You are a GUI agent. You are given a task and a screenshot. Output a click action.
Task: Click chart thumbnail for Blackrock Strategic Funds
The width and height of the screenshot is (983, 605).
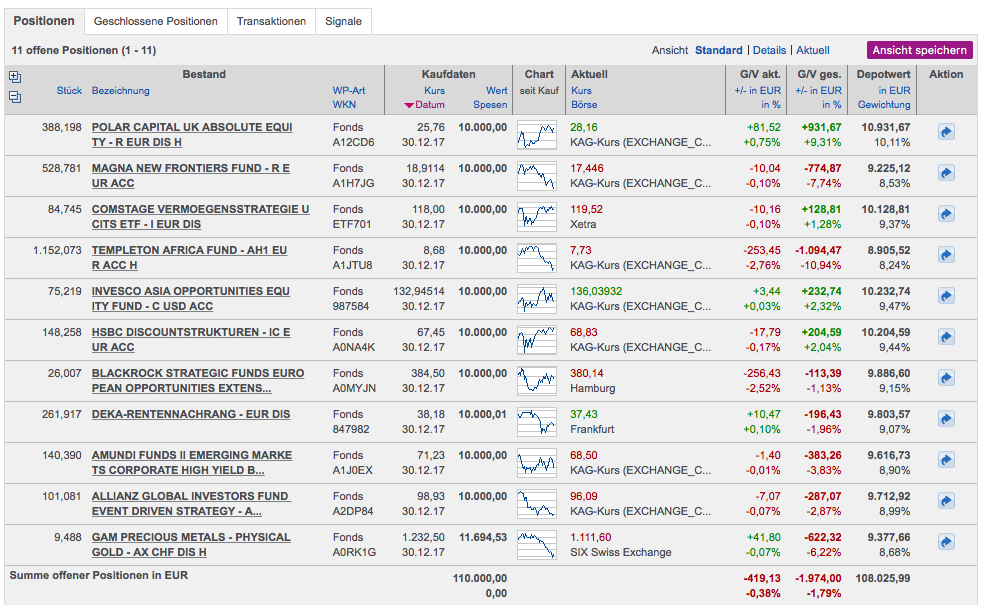click(x=537, y=380)
